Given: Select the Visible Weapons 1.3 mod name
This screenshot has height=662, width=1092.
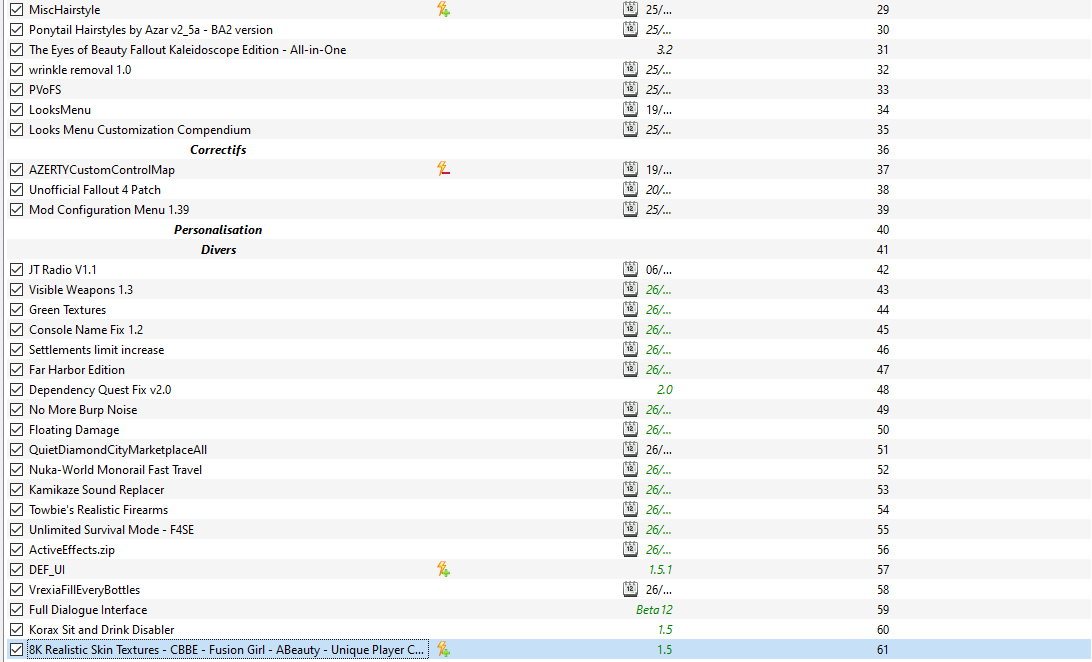Looking at the screenshot, I should click(x=81, y=290).
